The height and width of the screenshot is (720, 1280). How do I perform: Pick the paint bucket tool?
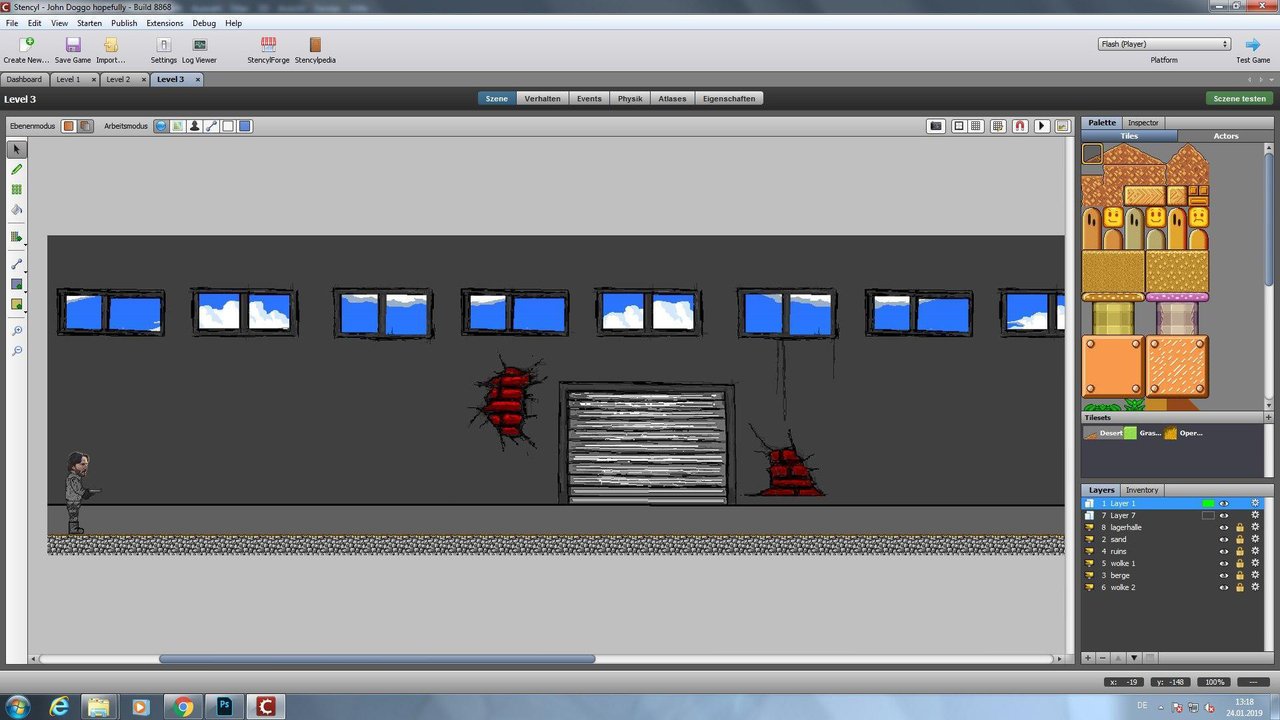[16, 209]
